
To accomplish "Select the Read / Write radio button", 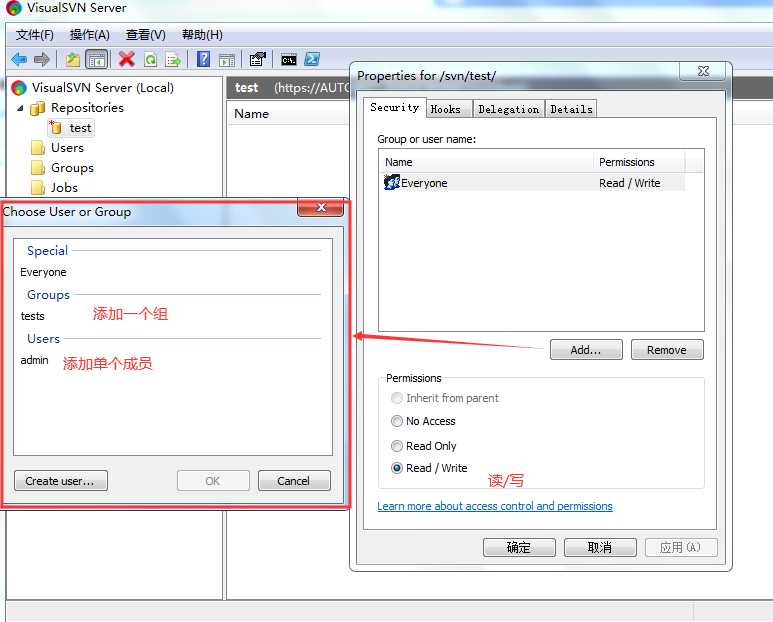I will point(396,468).
